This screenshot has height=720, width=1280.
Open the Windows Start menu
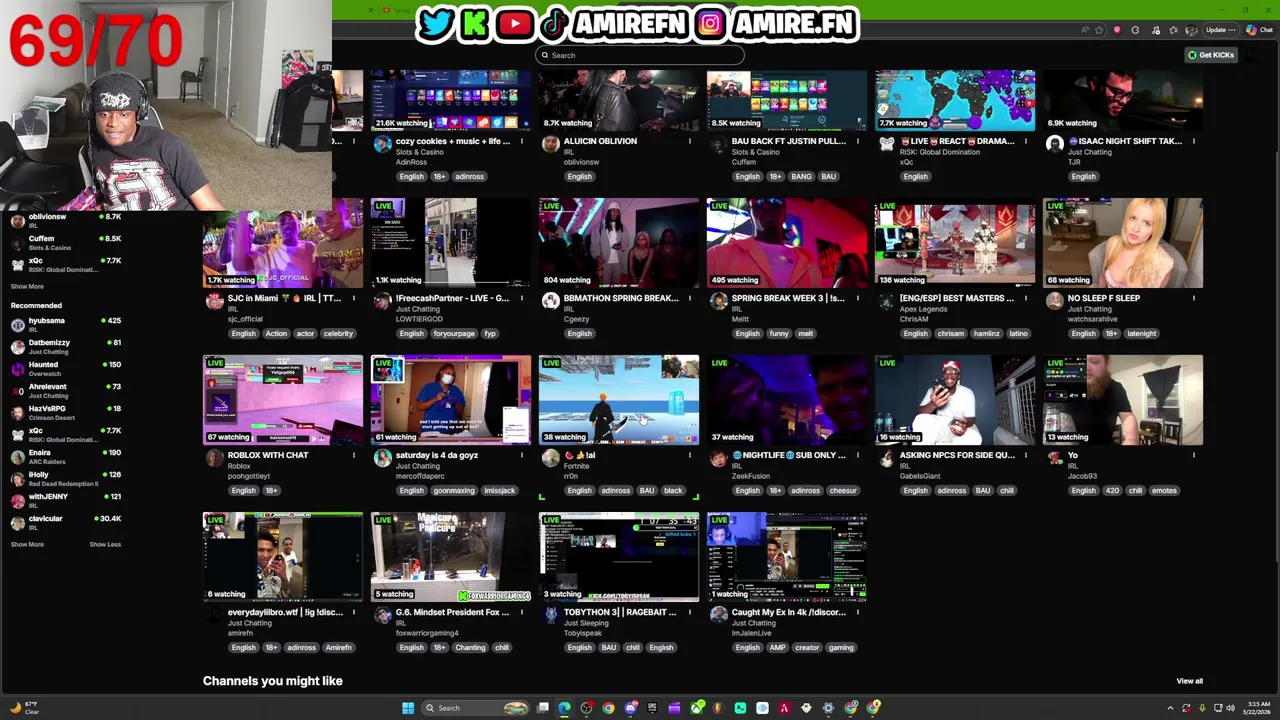(408, 708)
